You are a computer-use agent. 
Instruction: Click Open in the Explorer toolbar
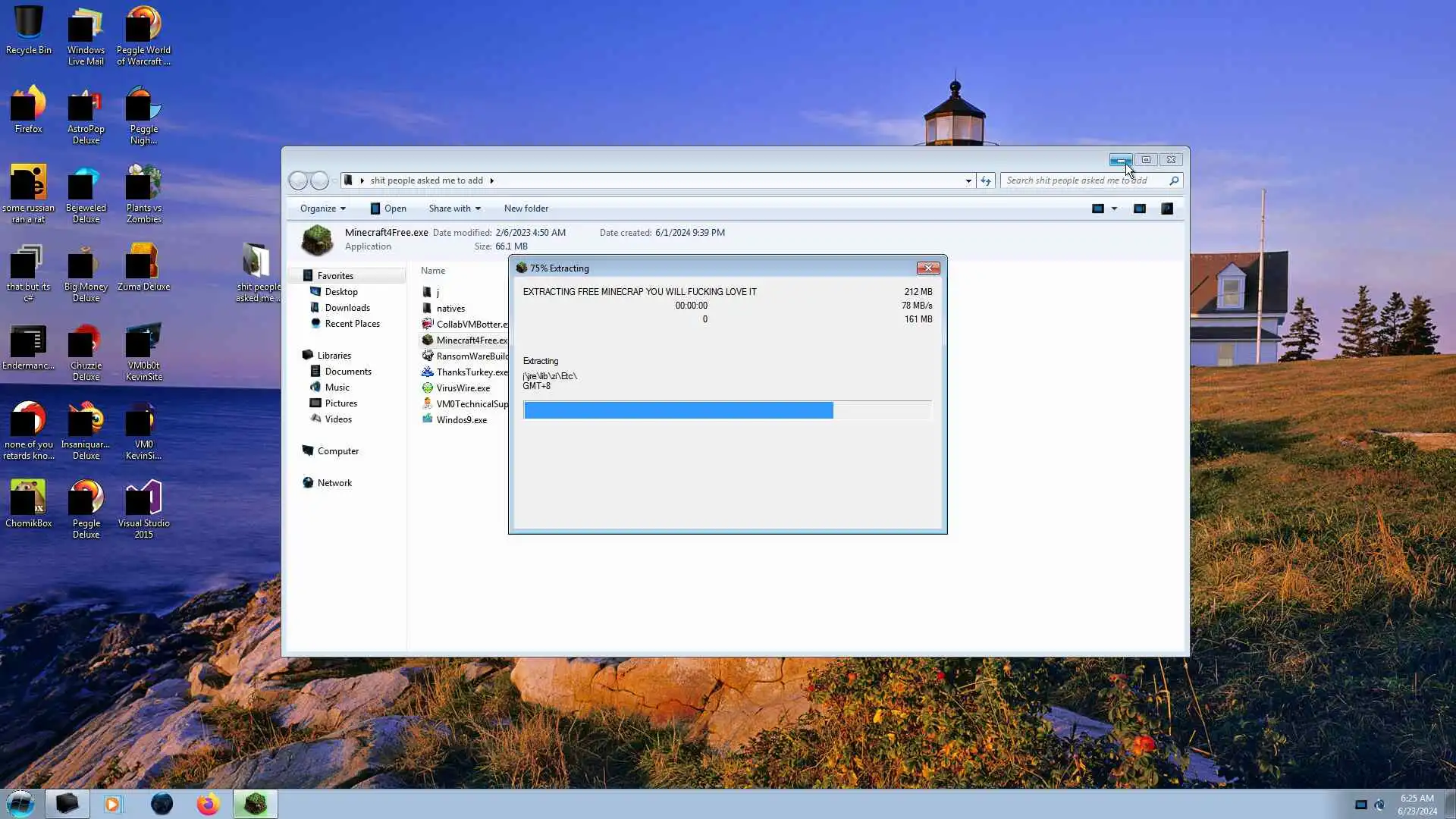388,209
